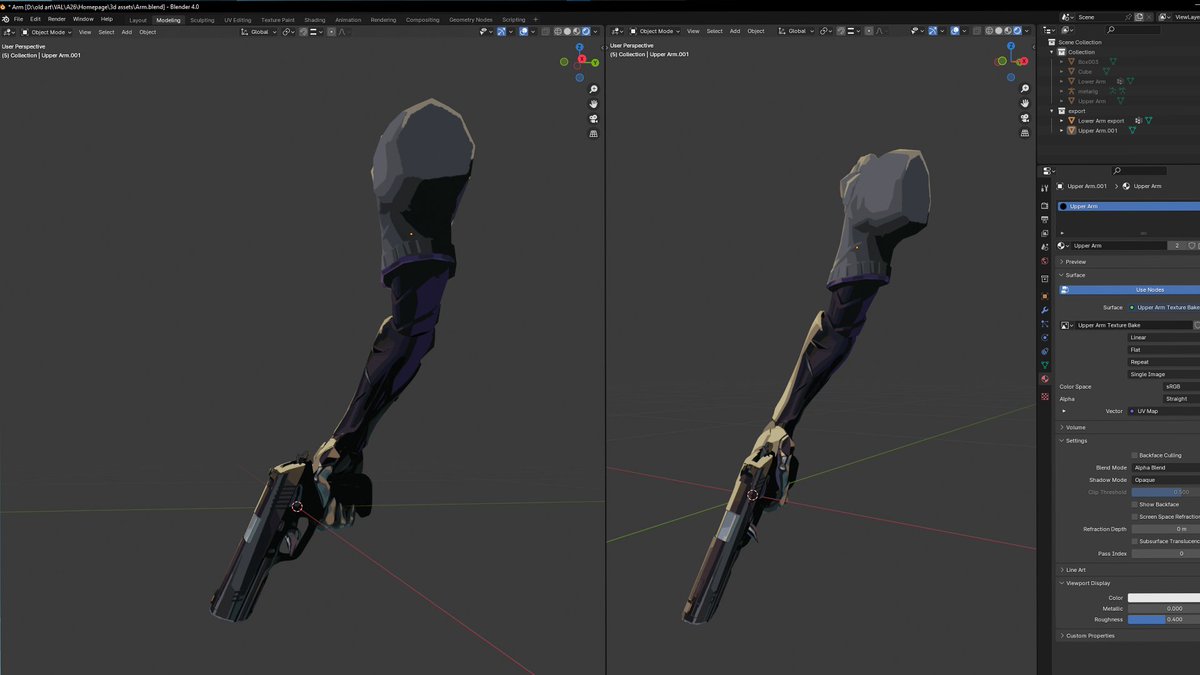Expand the Custom Properties panel

pyautogui.click(x=1089, y=635)
